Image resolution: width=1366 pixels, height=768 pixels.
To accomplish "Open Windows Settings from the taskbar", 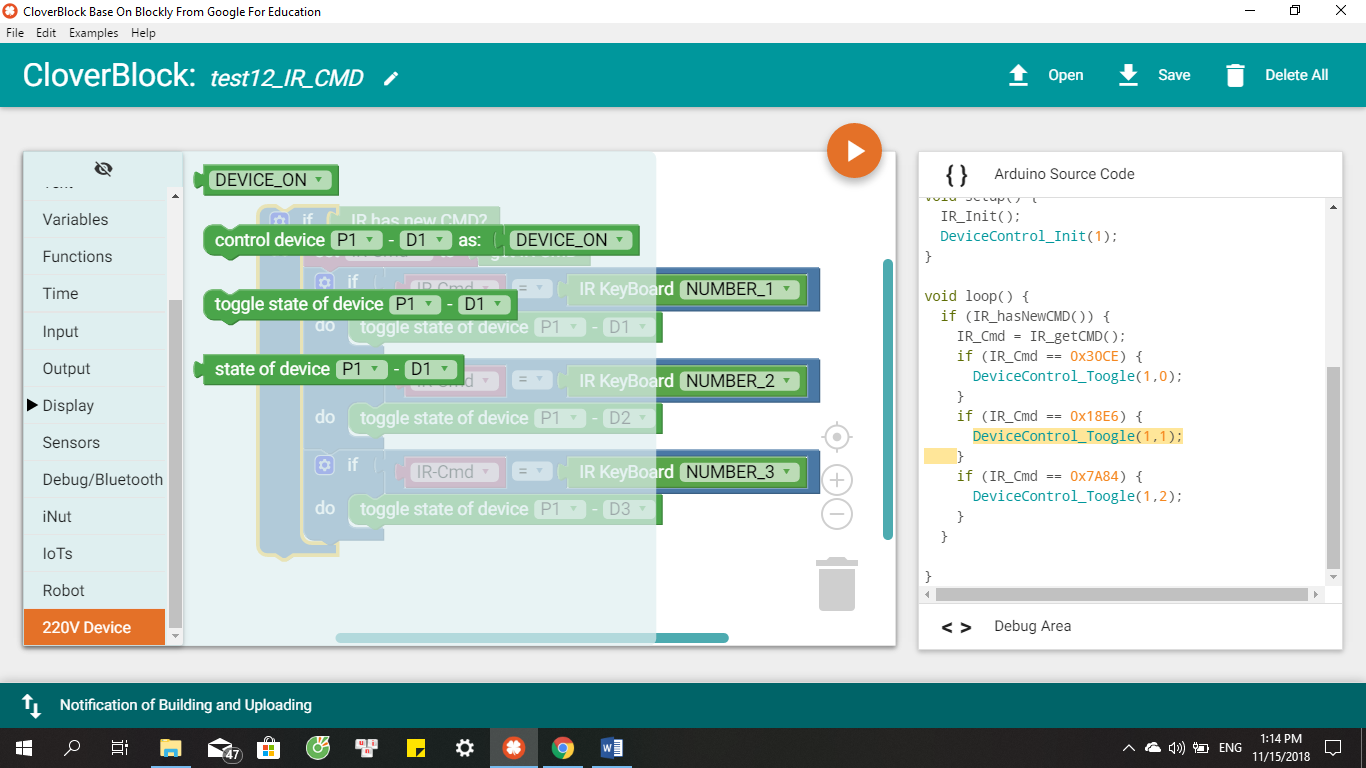I will 465,748.
